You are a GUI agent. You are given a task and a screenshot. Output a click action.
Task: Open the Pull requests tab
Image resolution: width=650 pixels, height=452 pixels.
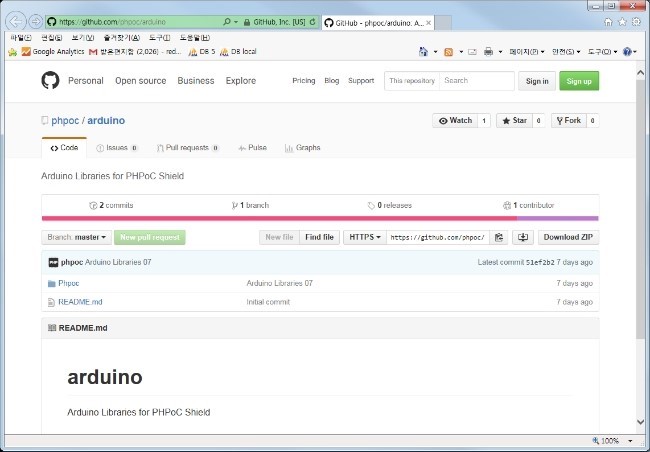coord(187,147)
